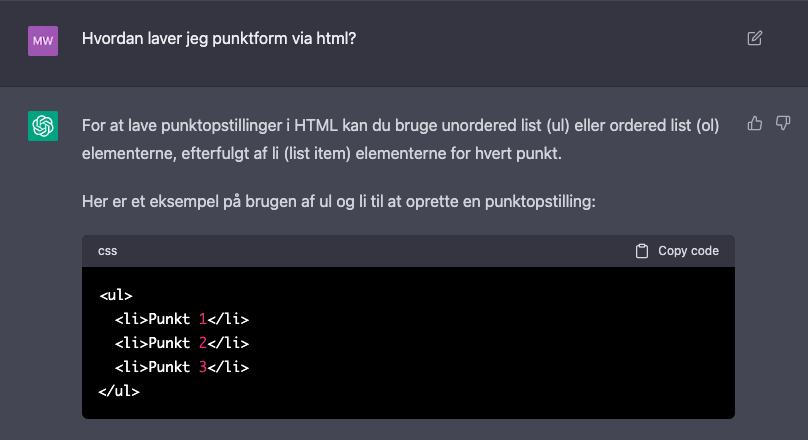Mark the response with thumbs down
The width and height of the screenshot is (808, 440).
(x=783, y=123)
